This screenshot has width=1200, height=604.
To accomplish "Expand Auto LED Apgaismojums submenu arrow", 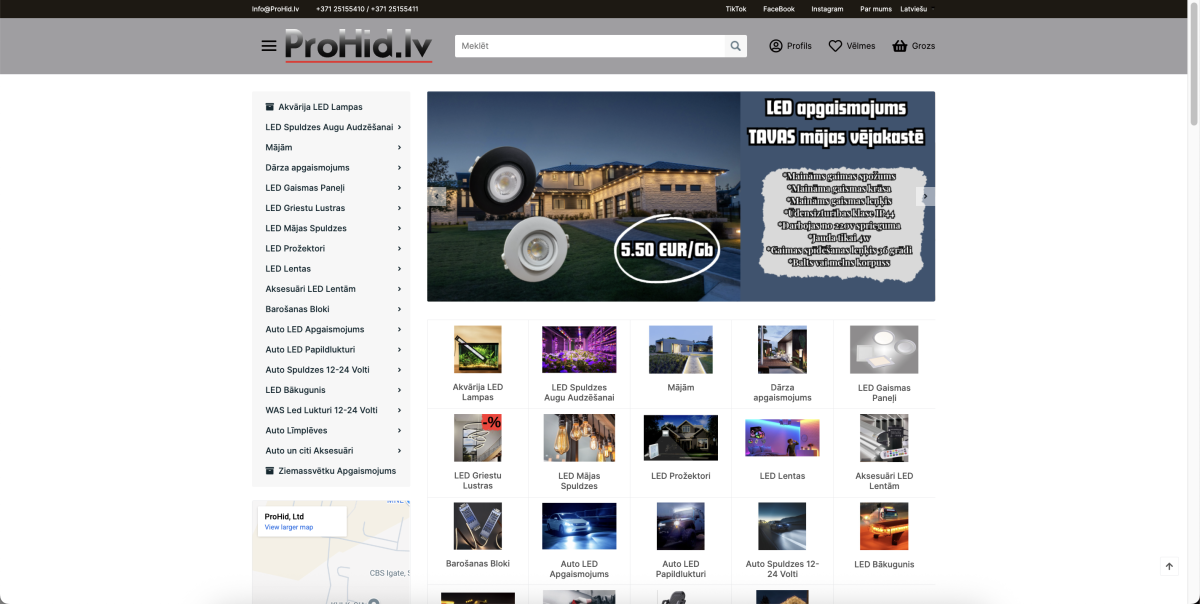I will (399, 330).
